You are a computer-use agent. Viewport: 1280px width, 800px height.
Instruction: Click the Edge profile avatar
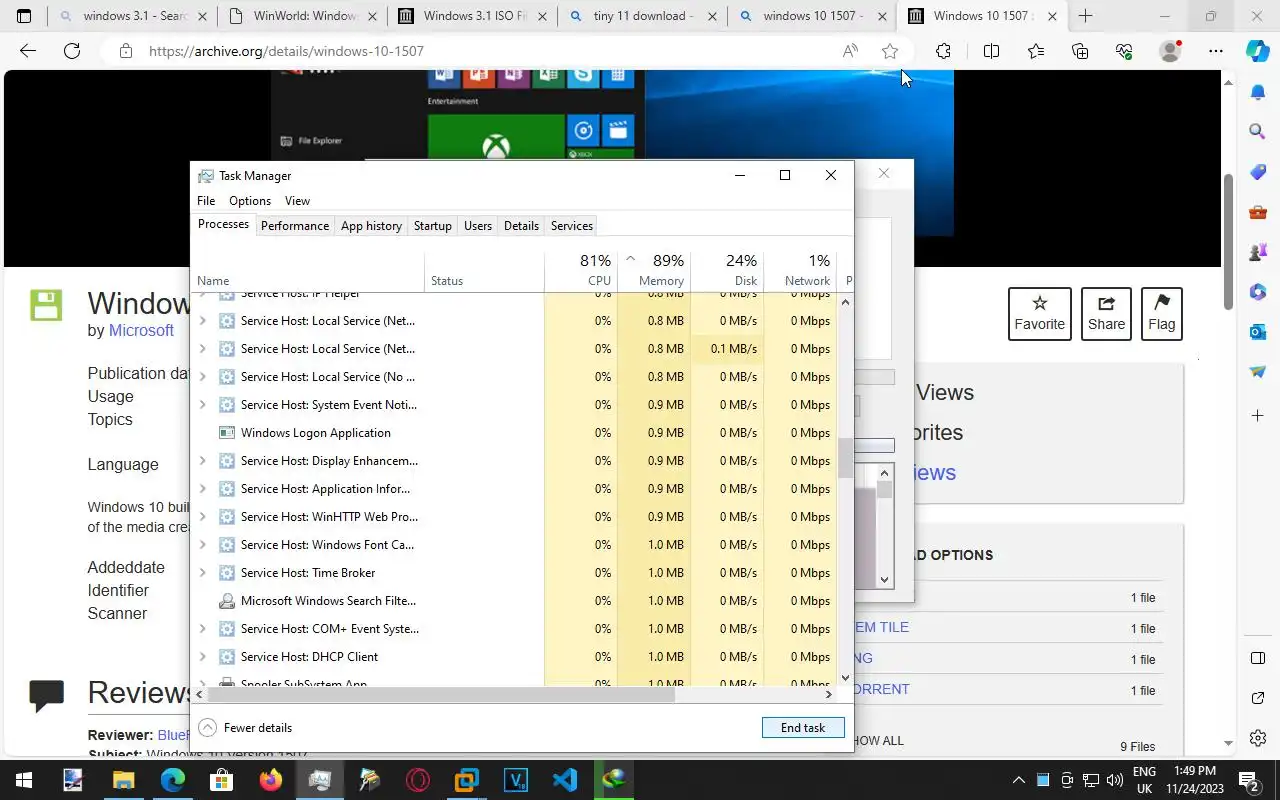[1170, 51]
